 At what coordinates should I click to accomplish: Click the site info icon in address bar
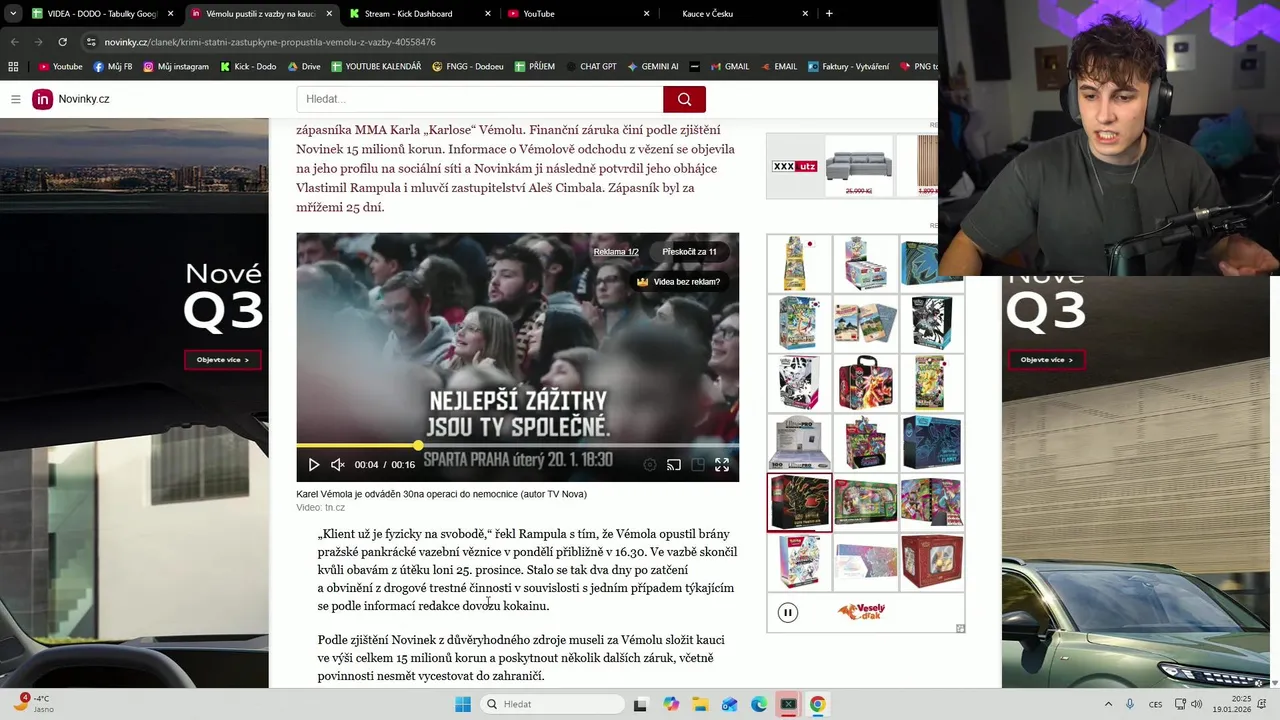coord(91,42)
